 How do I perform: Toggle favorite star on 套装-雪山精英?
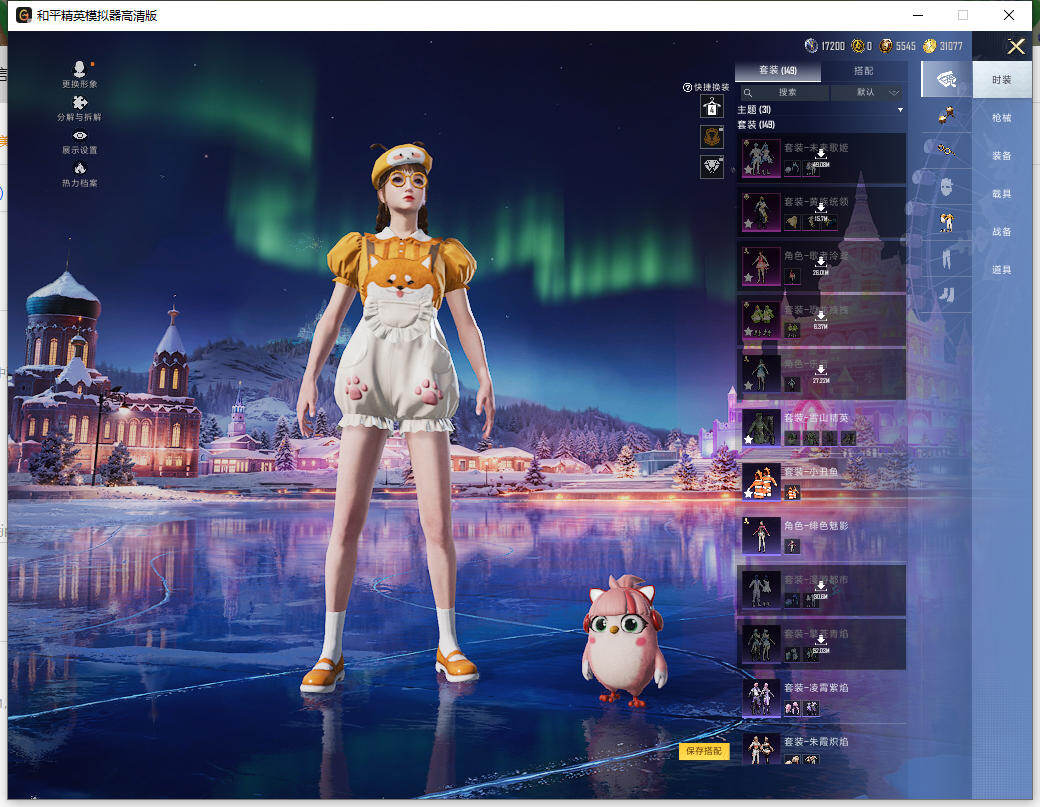click(748, 439)
